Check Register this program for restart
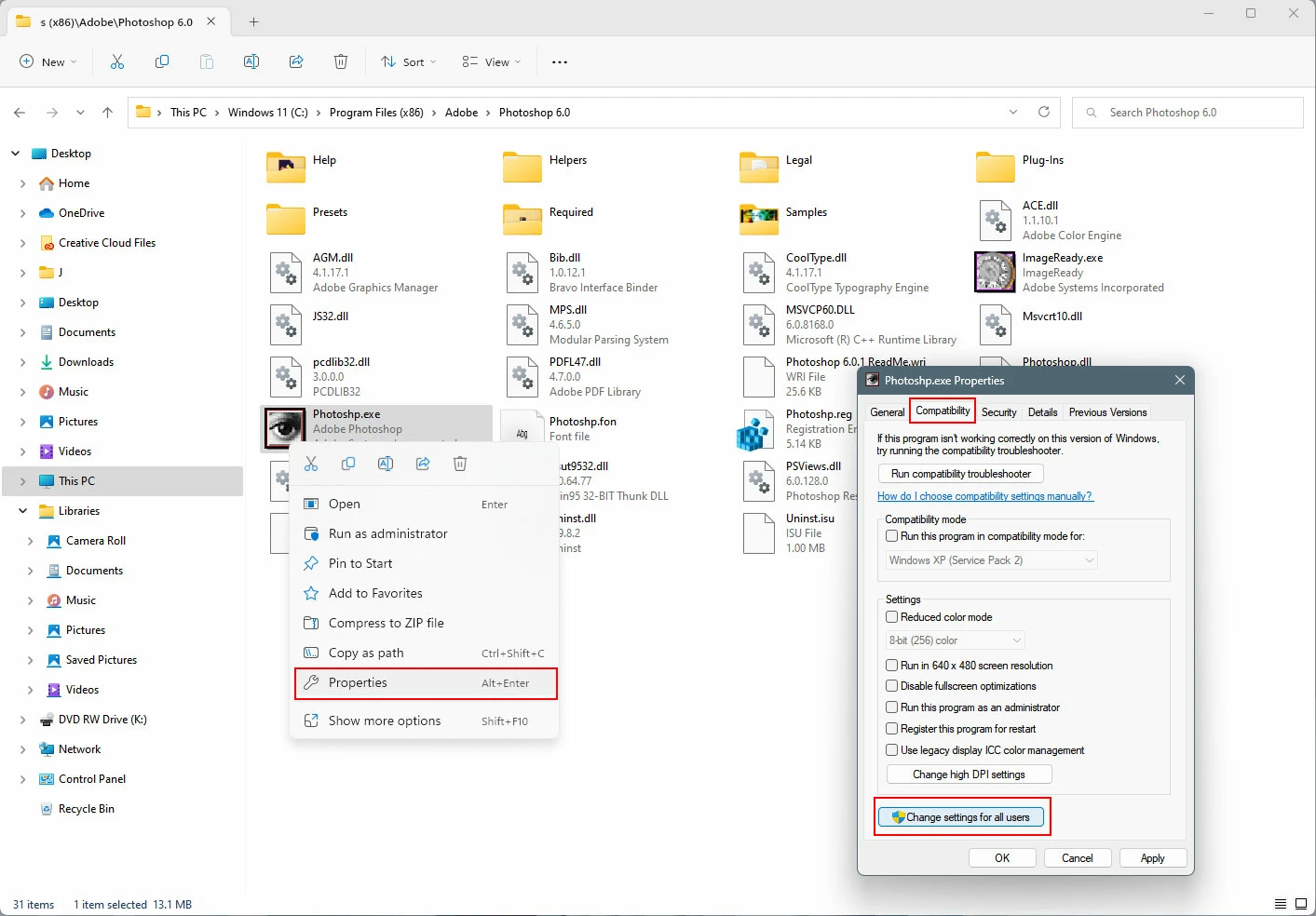Screen dimensions: 1316x916 pos(891,729)
